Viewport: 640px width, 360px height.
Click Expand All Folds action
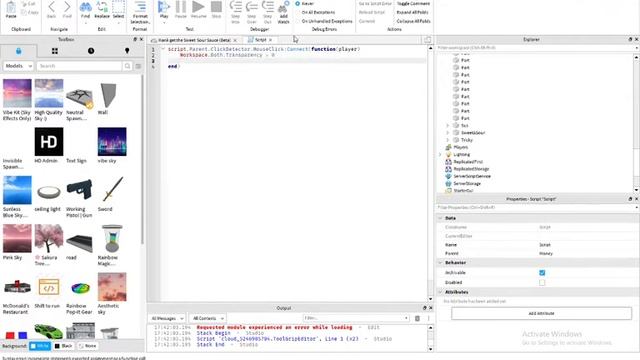(x=412, y=12)
